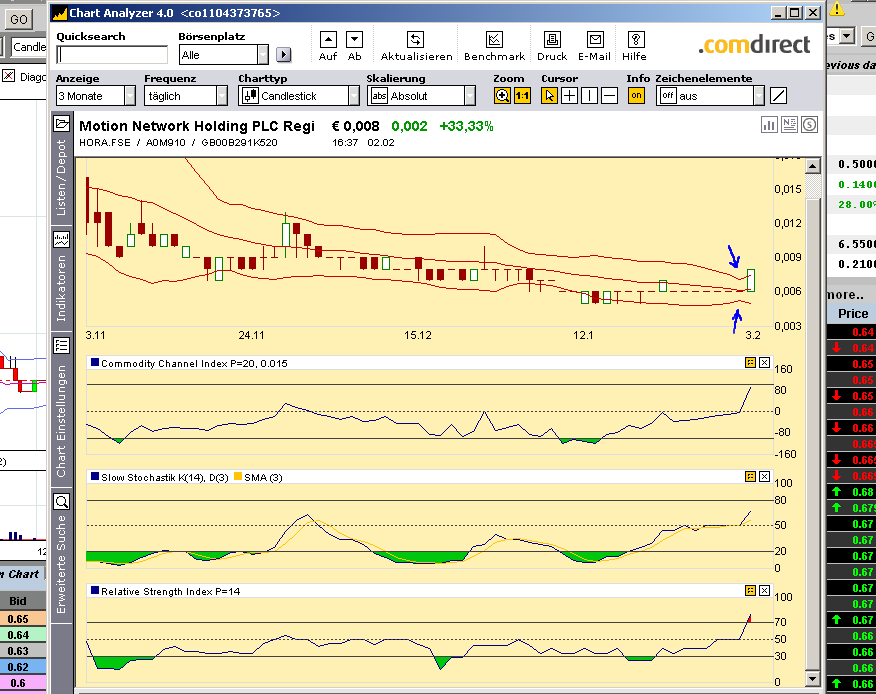Open the Candle dropdown in left window
Viewport: 876px width, 694px height.
(x=28, y=47)
